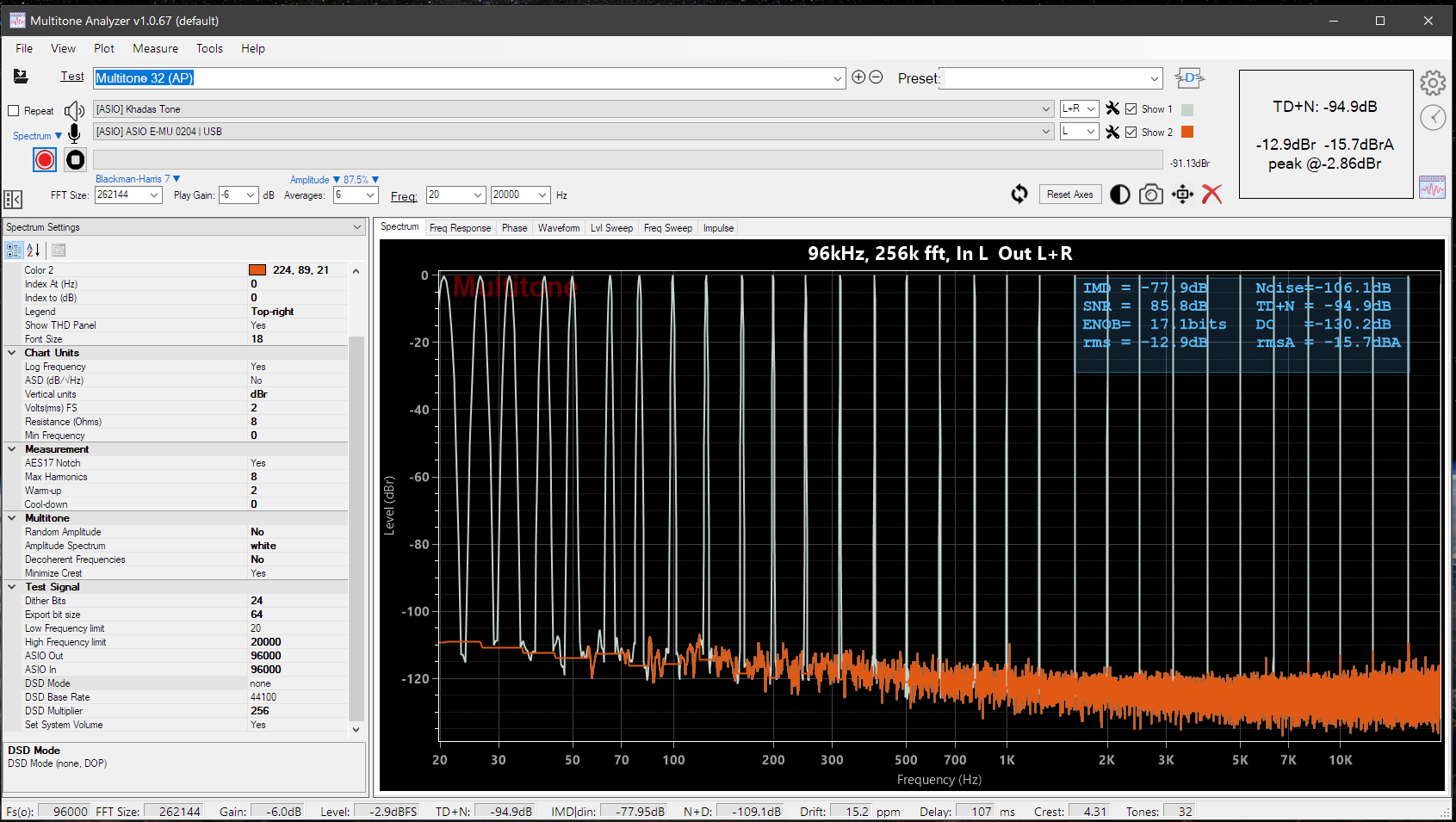Open the Averages dropdown

pyautogui.click(x=370, y=195)
